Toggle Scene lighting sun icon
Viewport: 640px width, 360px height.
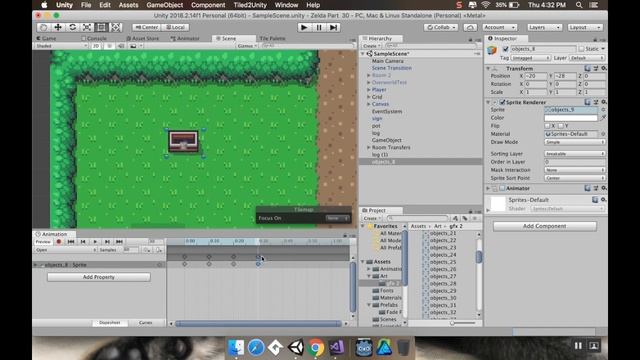pos(109,46)
